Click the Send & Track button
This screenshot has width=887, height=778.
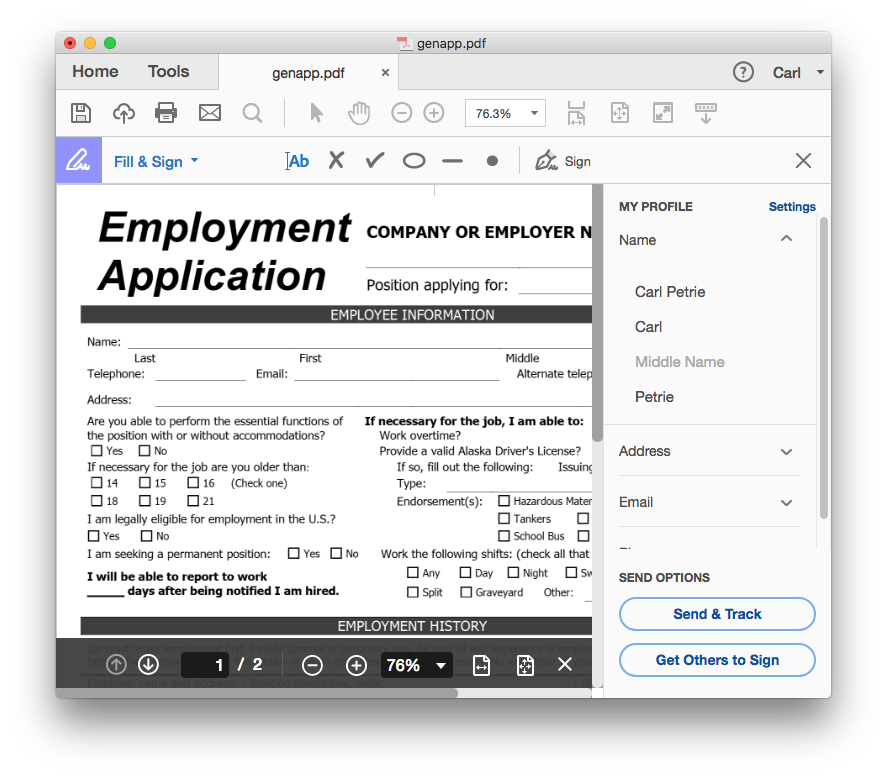pyautogui.click(x=716, y=613)
